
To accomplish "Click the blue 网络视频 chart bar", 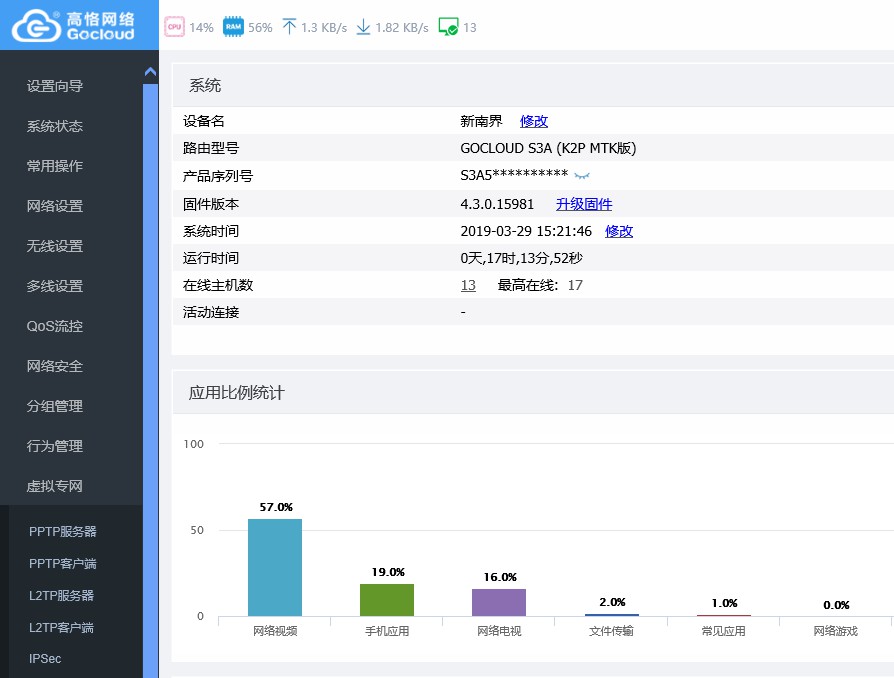I will 275,567.
